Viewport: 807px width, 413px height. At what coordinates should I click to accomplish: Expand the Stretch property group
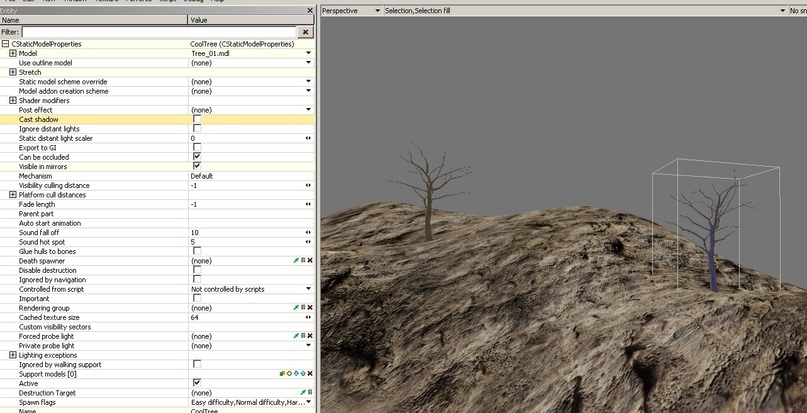click(x=13, y=73)
